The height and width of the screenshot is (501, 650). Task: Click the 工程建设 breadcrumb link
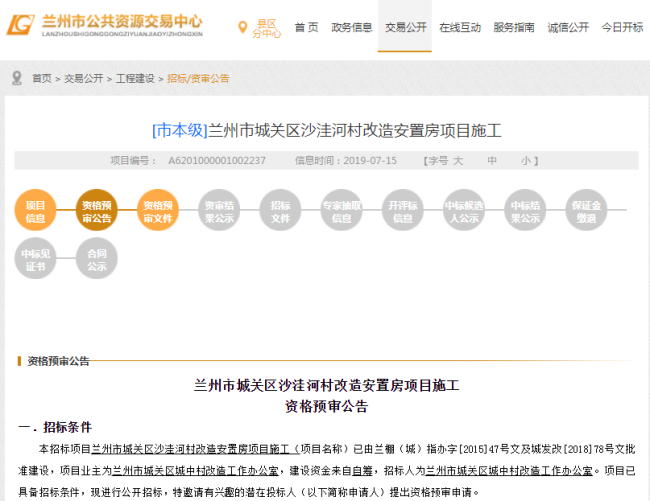click(x=135, y=78)
